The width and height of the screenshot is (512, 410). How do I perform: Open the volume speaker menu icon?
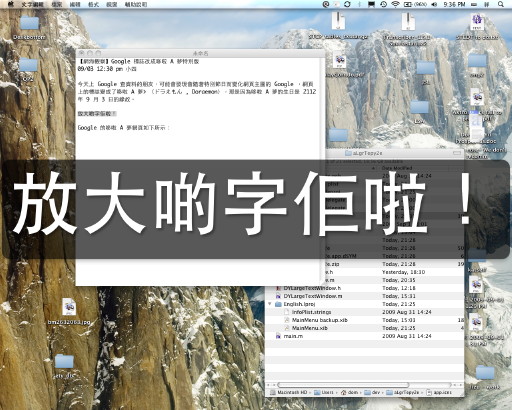coord(434,4)
